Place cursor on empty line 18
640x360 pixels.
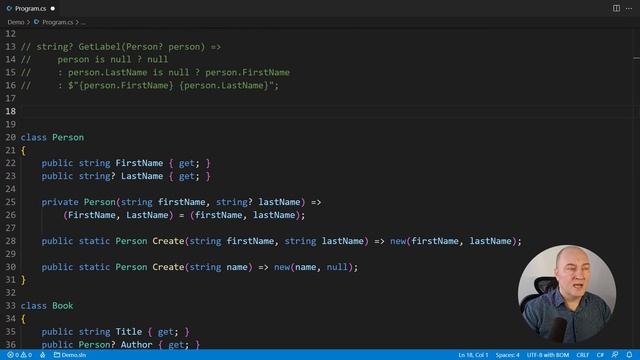[327, 111]
